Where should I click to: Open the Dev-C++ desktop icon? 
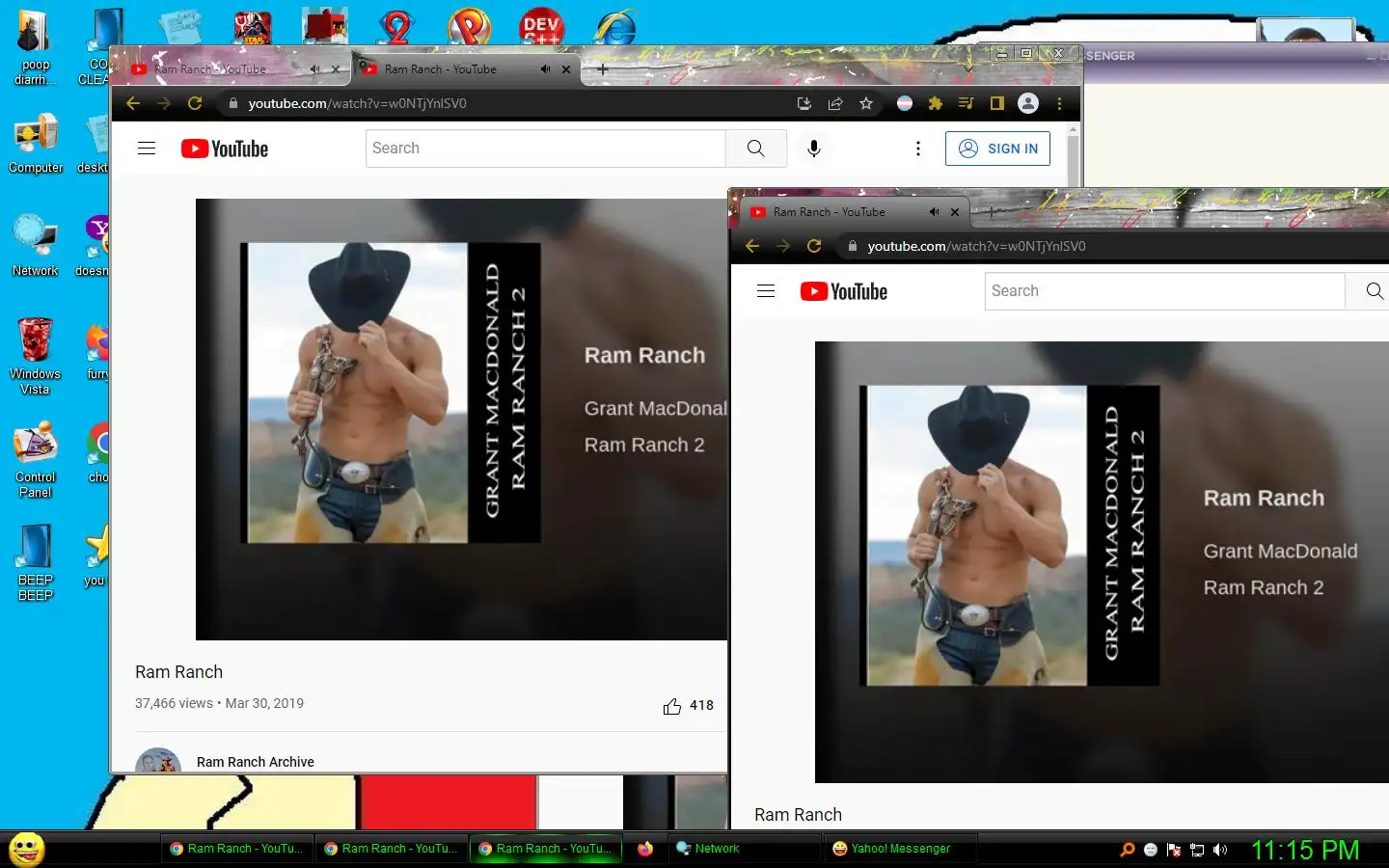coord(540,26)
